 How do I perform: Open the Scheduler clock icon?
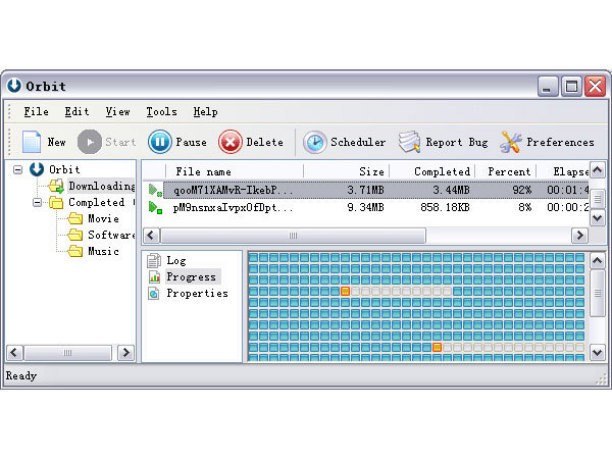[x=315, y=142]
